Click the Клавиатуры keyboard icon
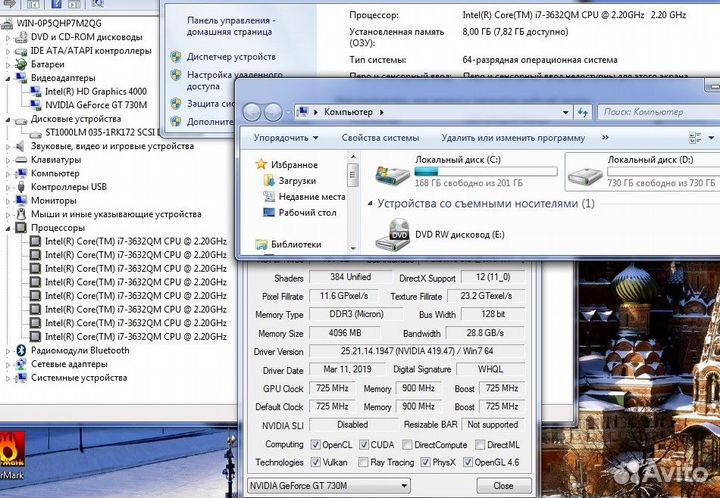720x498 pixels. pyautogui.click(x=21, y=160)
